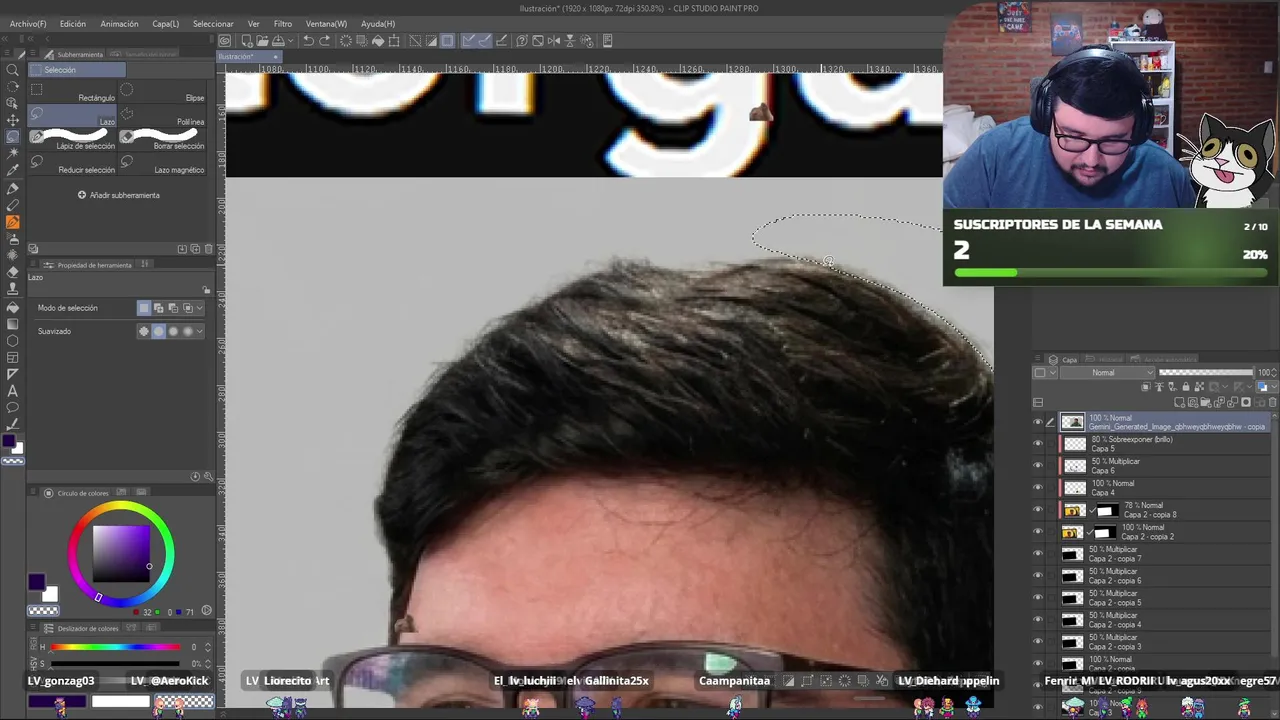This screenshot has height=720, width=1280.
Task: Open the Seleccionar menu
Action: [x=213, y=23]
